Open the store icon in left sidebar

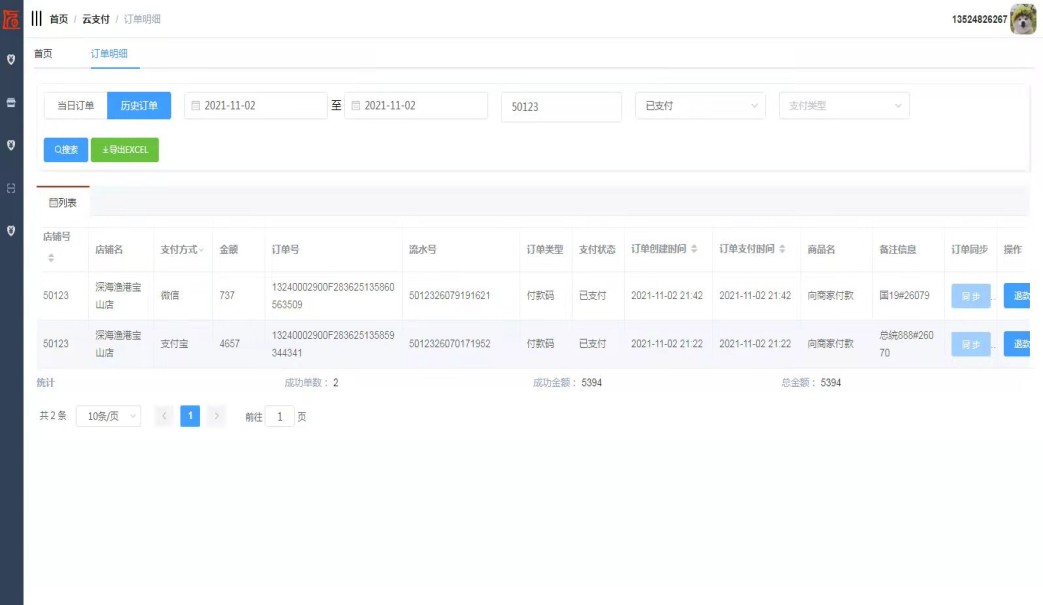[11, 102]
